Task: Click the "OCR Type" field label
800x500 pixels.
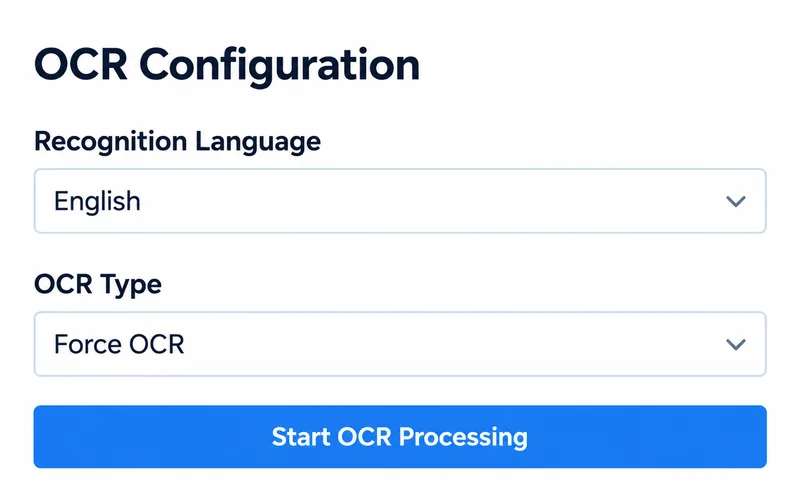Action: tap(98, 285)
